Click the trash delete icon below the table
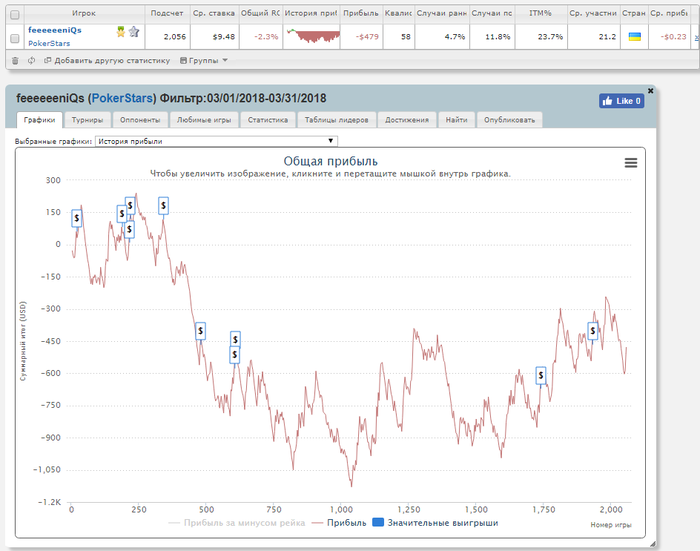Viewport: 700px width, 551px height. click(15, 61)
